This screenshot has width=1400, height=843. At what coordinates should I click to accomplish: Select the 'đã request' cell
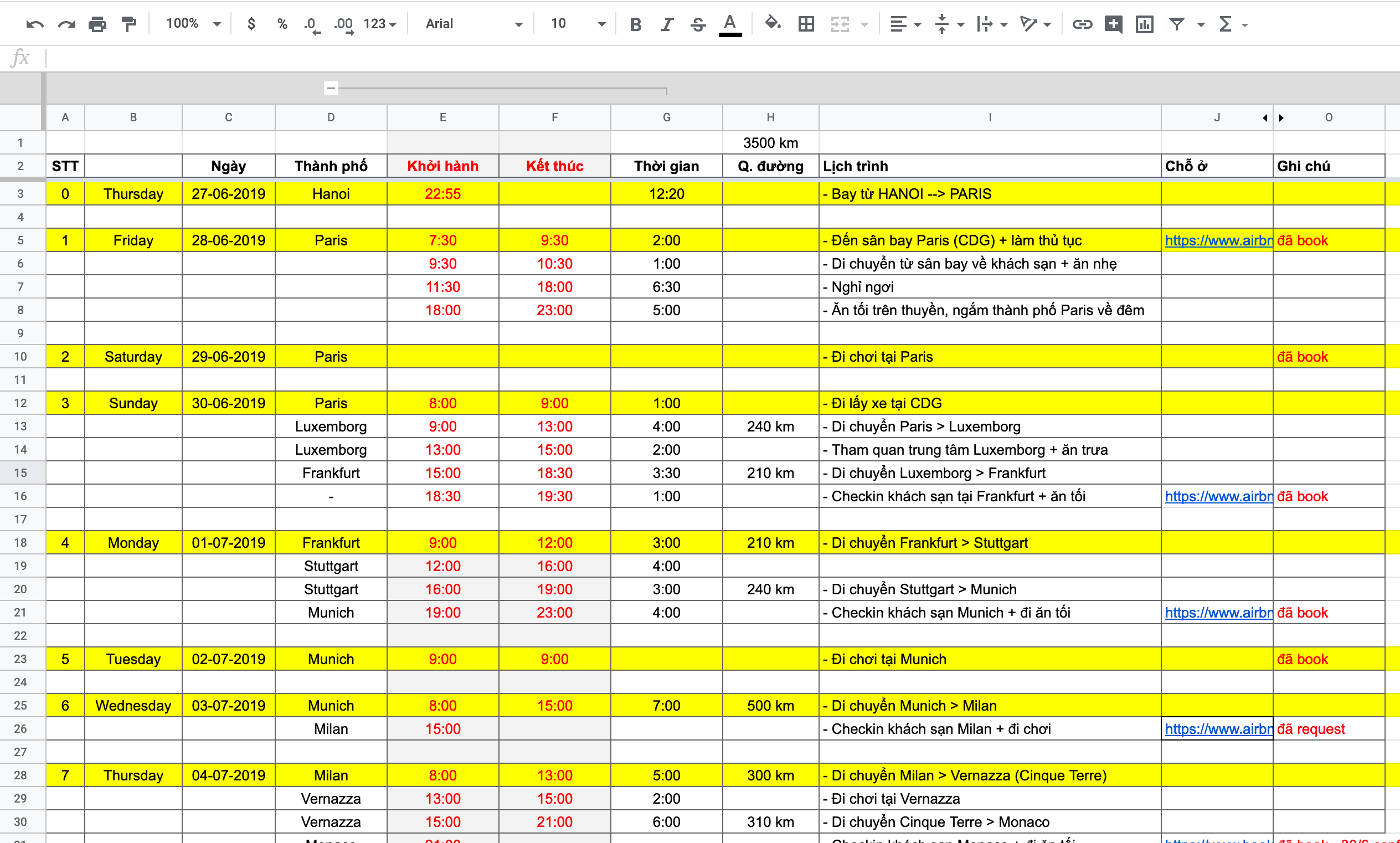click(x=1328, y=729)
